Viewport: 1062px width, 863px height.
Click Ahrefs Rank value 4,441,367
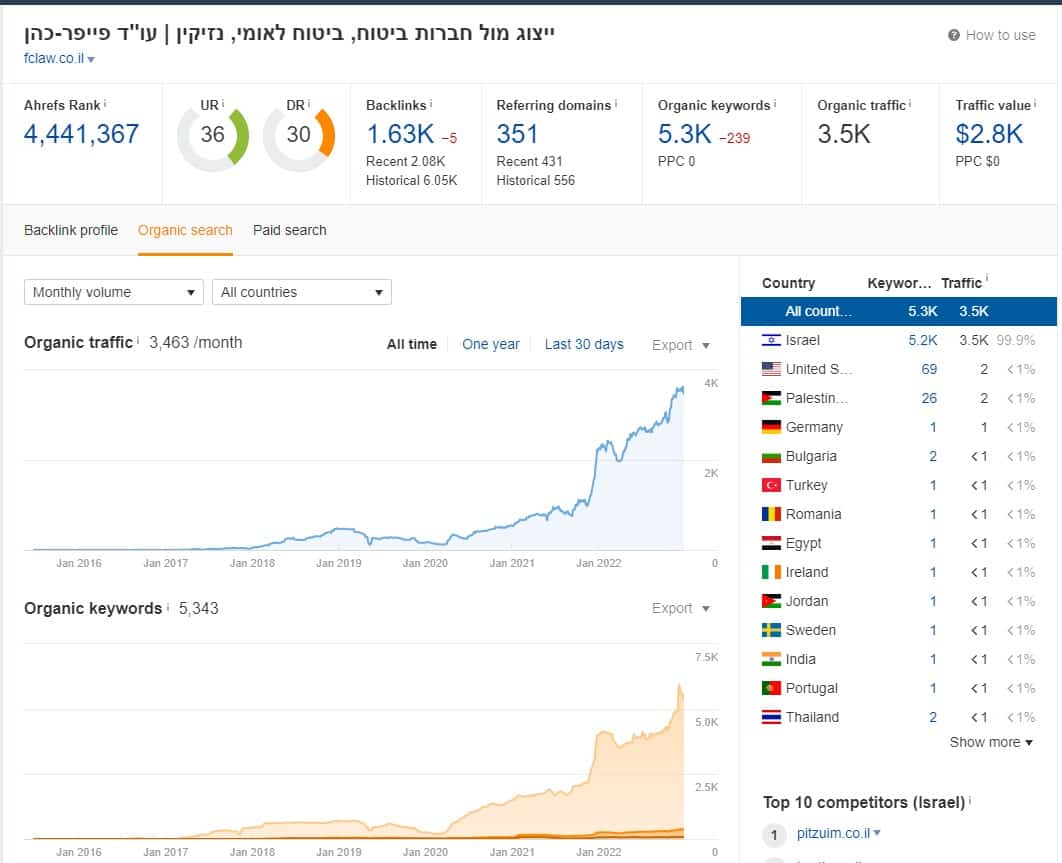coord(81,134)
